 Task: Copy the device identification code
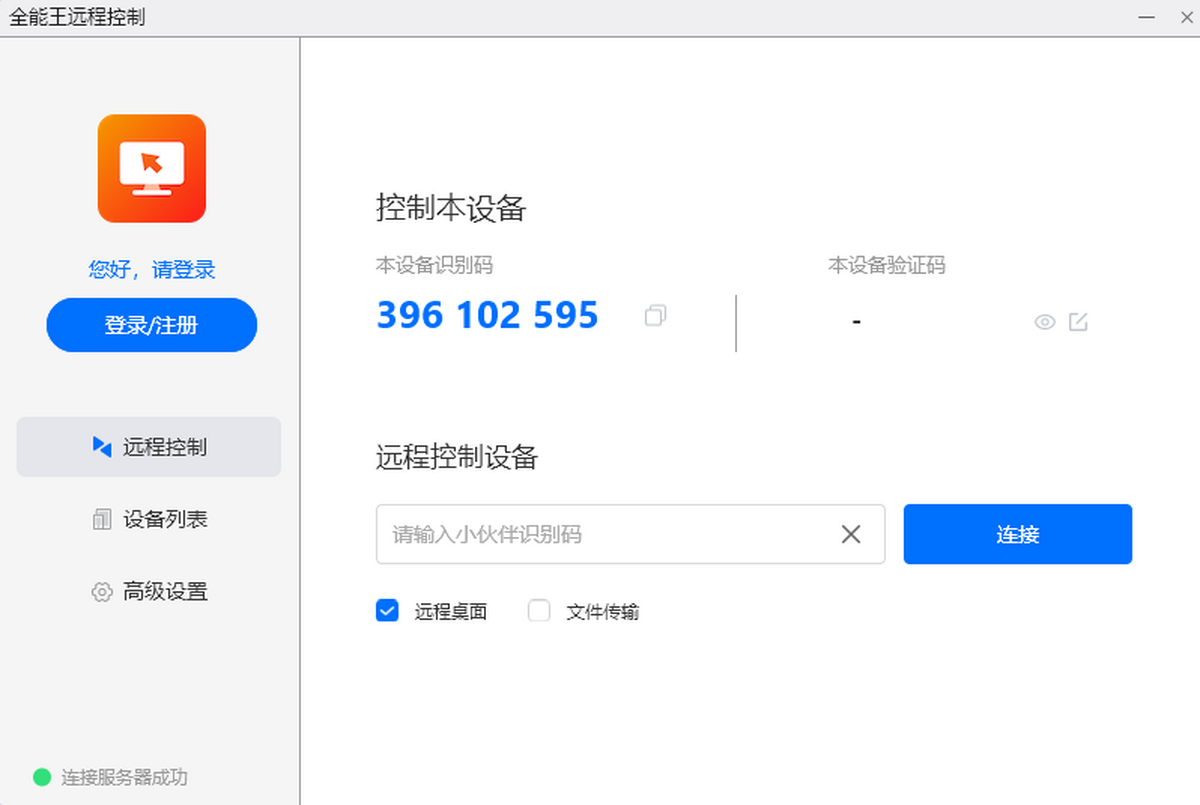656,315
